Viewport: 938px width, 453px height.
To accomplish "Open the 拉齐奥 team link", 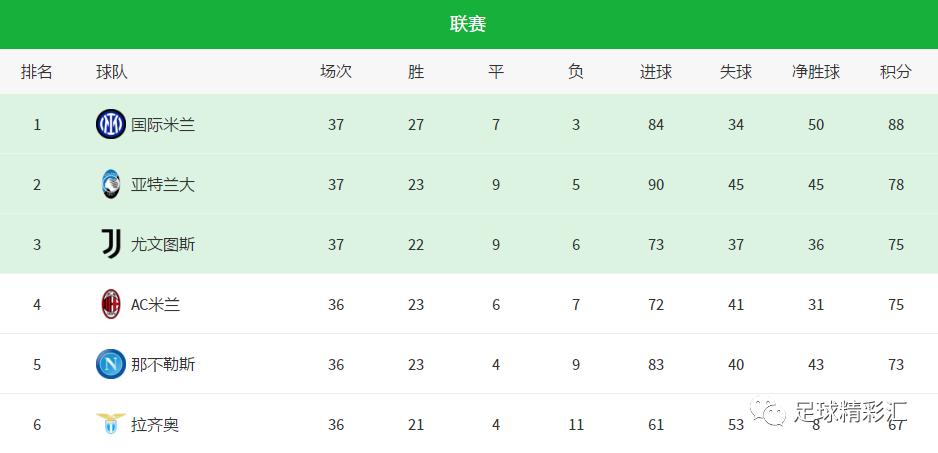I will (155, 425).
